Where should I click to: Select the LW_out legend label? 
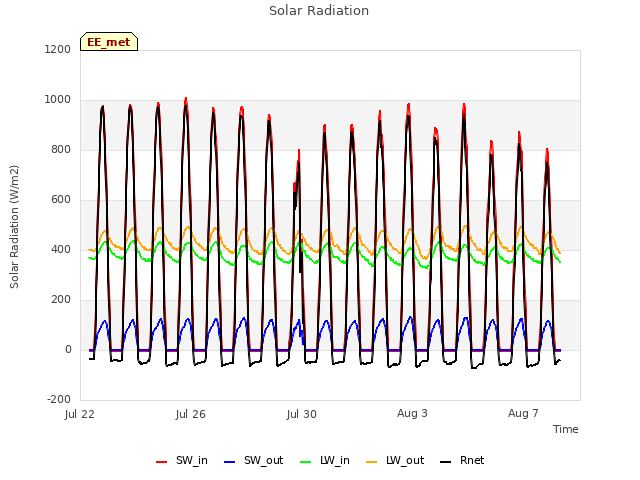pos(405,461)
